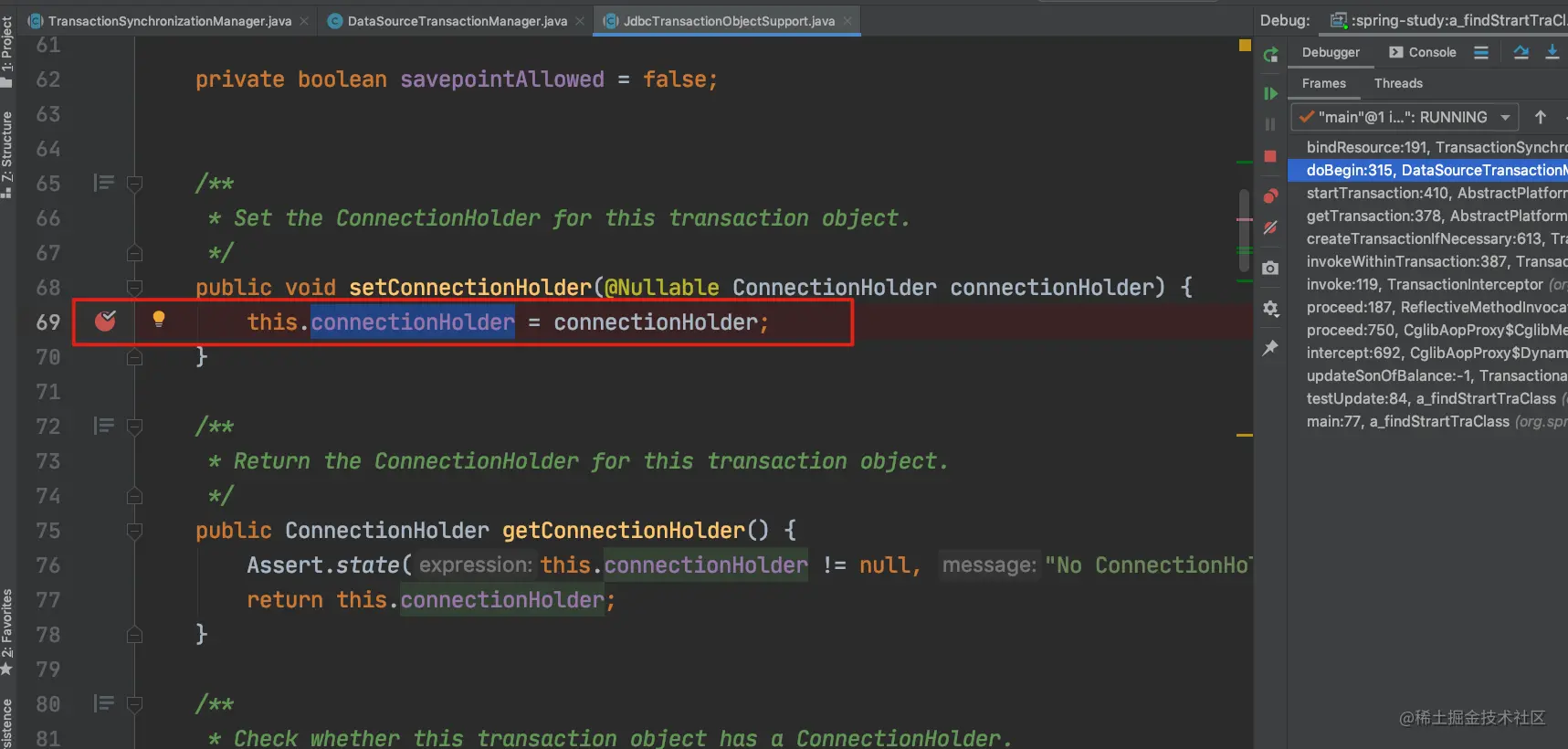Toggle the Pause Program button
The image size is (1568, 749).
pyautogui.click(x=1270, y=124)
